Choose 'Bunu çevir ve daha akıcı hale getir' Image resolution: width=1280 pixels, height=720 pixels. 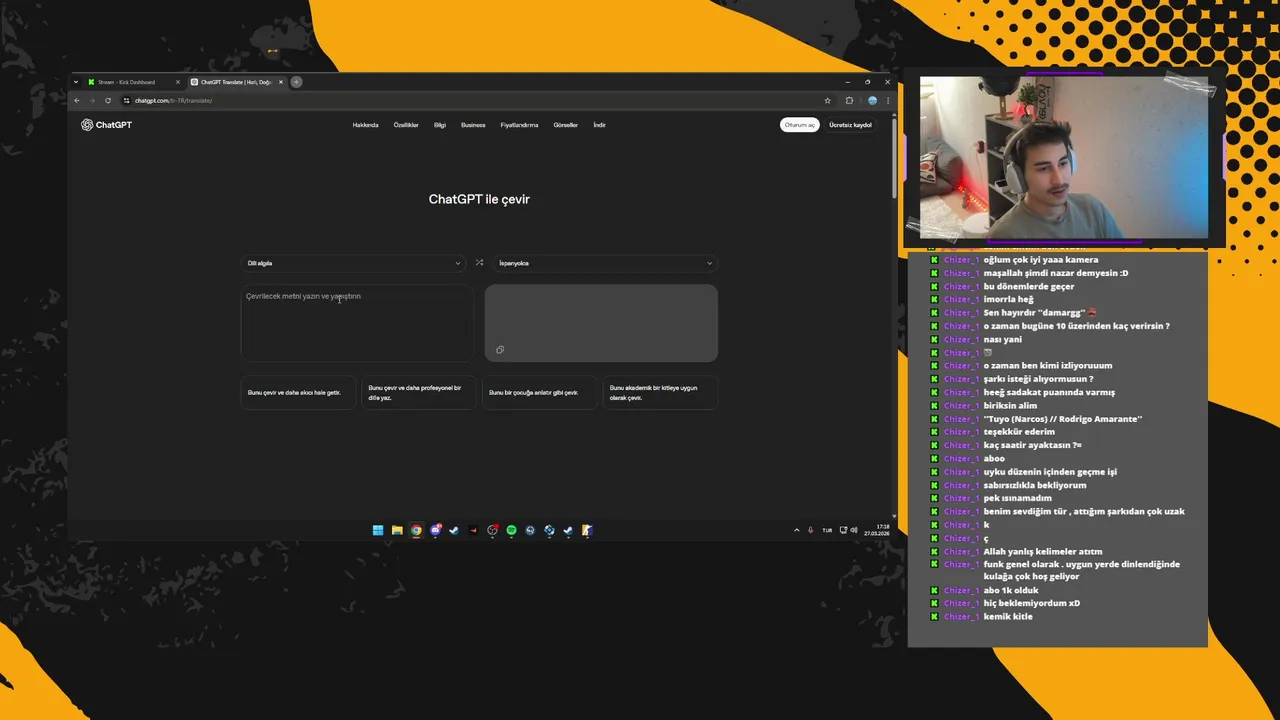coord(298,393)
